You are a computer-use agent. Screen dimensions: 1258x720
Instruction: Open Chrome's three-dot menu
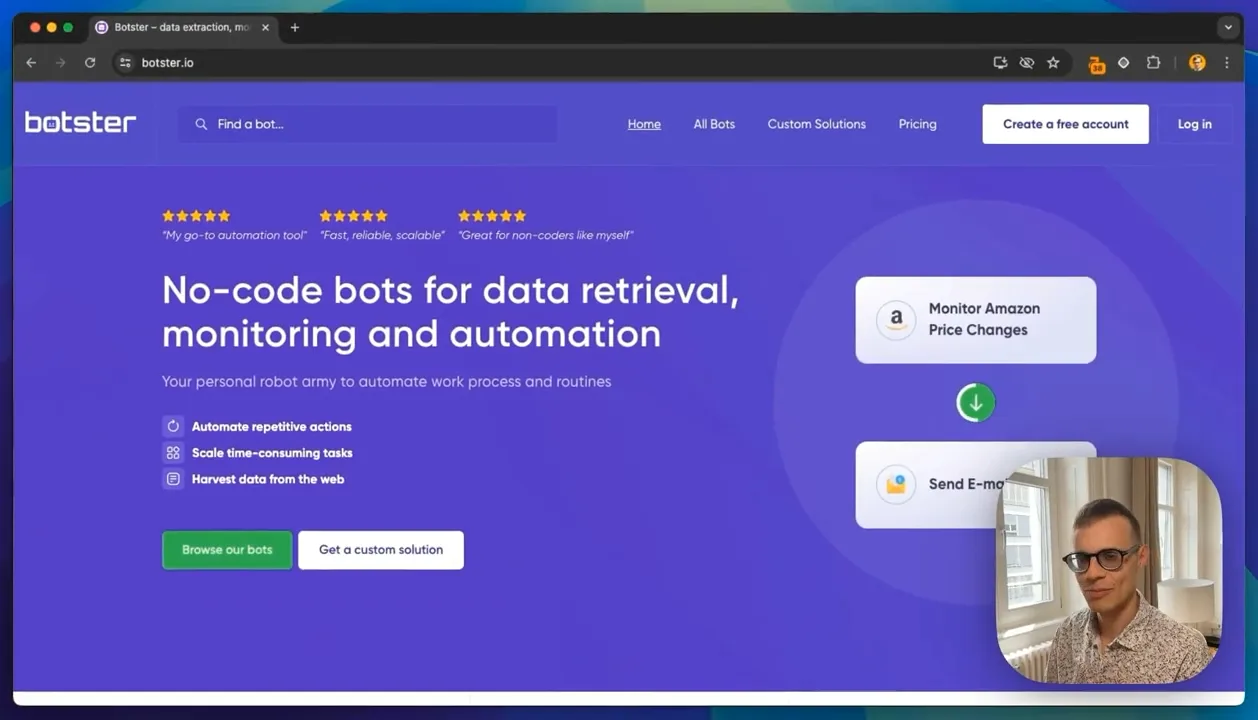point(1227,62)
